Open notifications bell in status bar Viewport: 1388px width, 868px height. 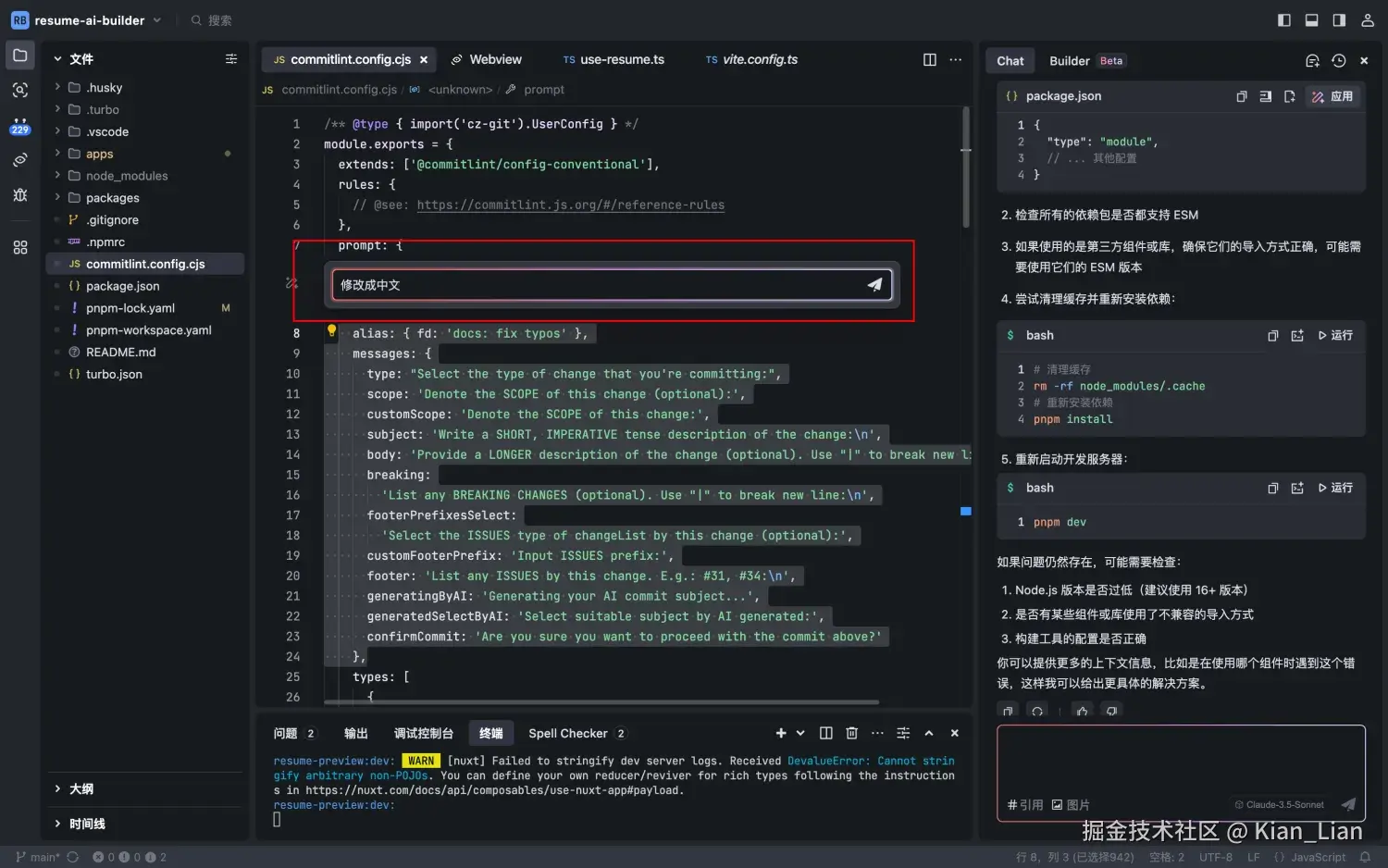pos(1365,857)
